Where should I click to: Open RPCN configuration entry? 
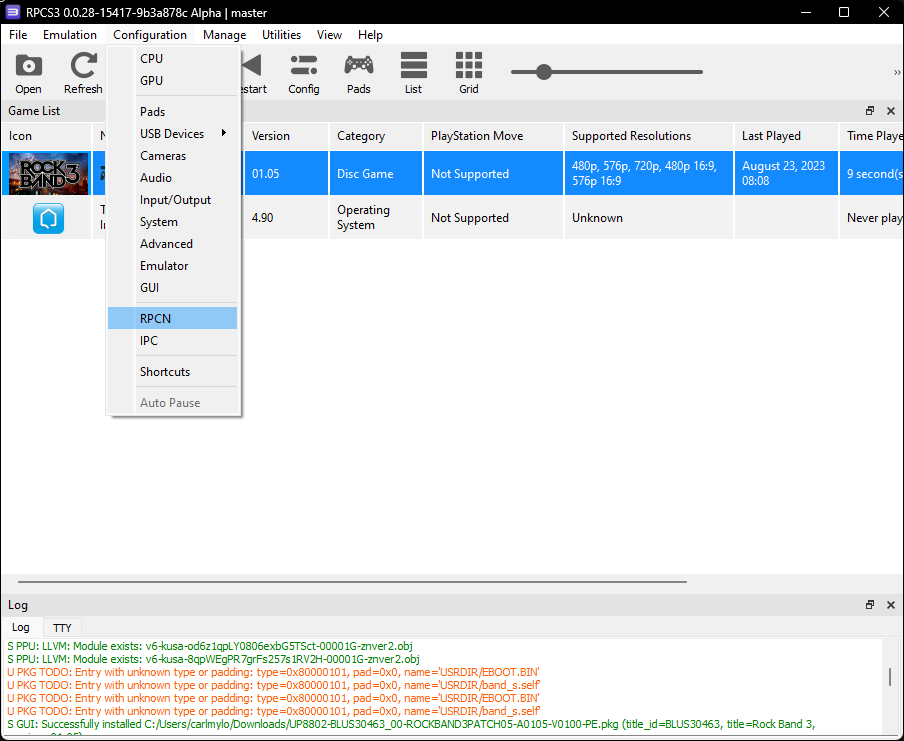[x=172, y=318]
